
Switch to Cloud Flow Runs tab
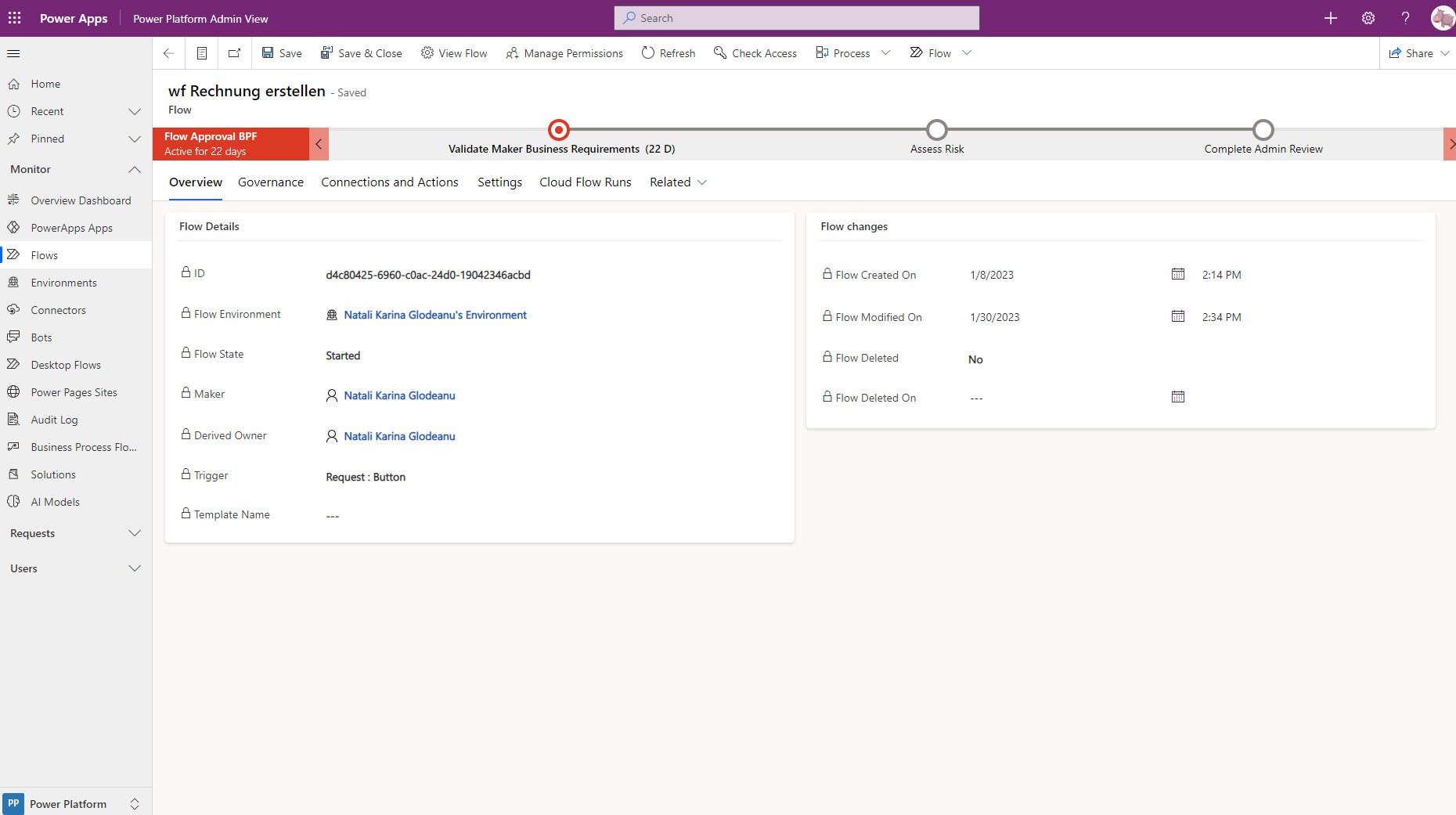586,182
